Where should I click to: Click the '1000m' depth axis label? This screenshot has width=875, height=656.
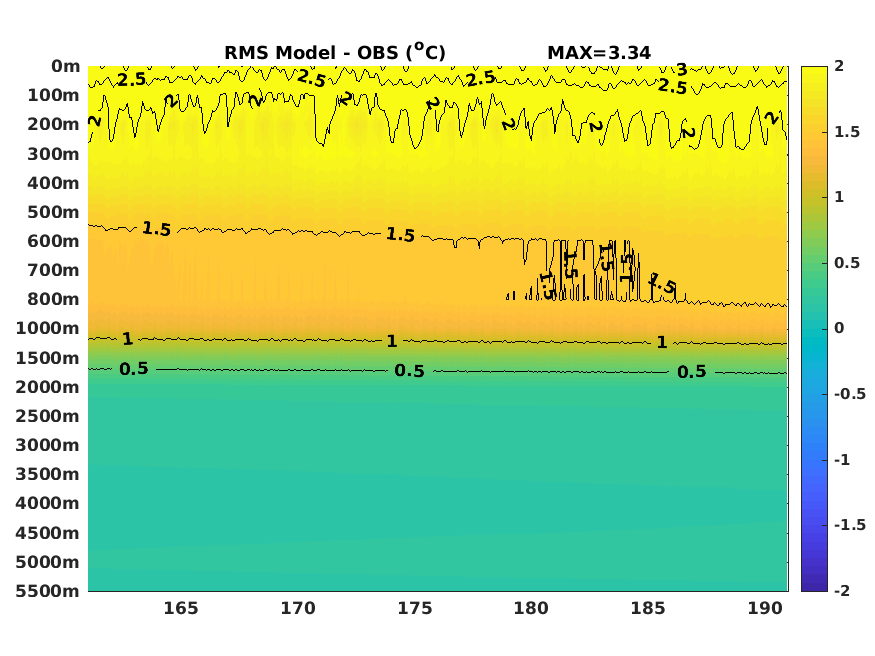tap(48, 328)
